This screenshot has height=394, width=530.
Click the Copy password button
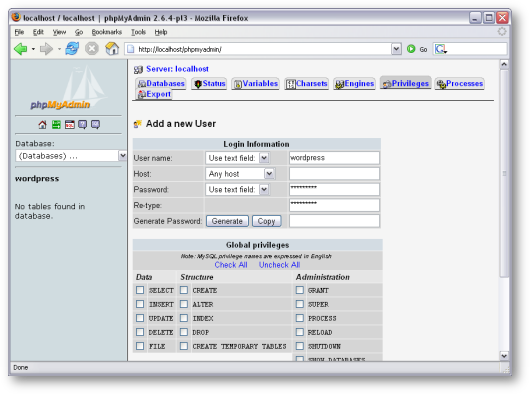266,221
